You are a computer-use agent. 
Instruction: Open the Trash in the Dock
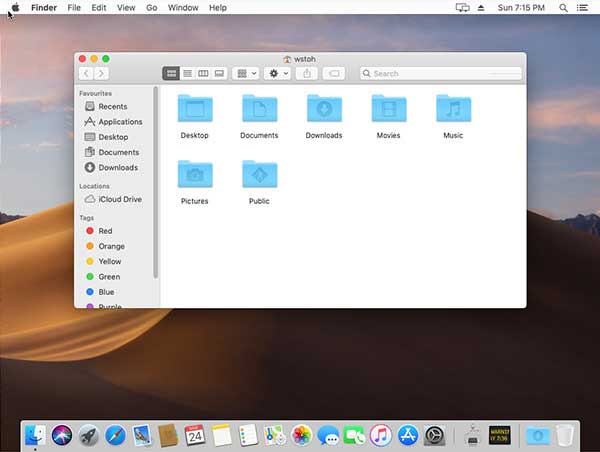(x=565, y=435)
